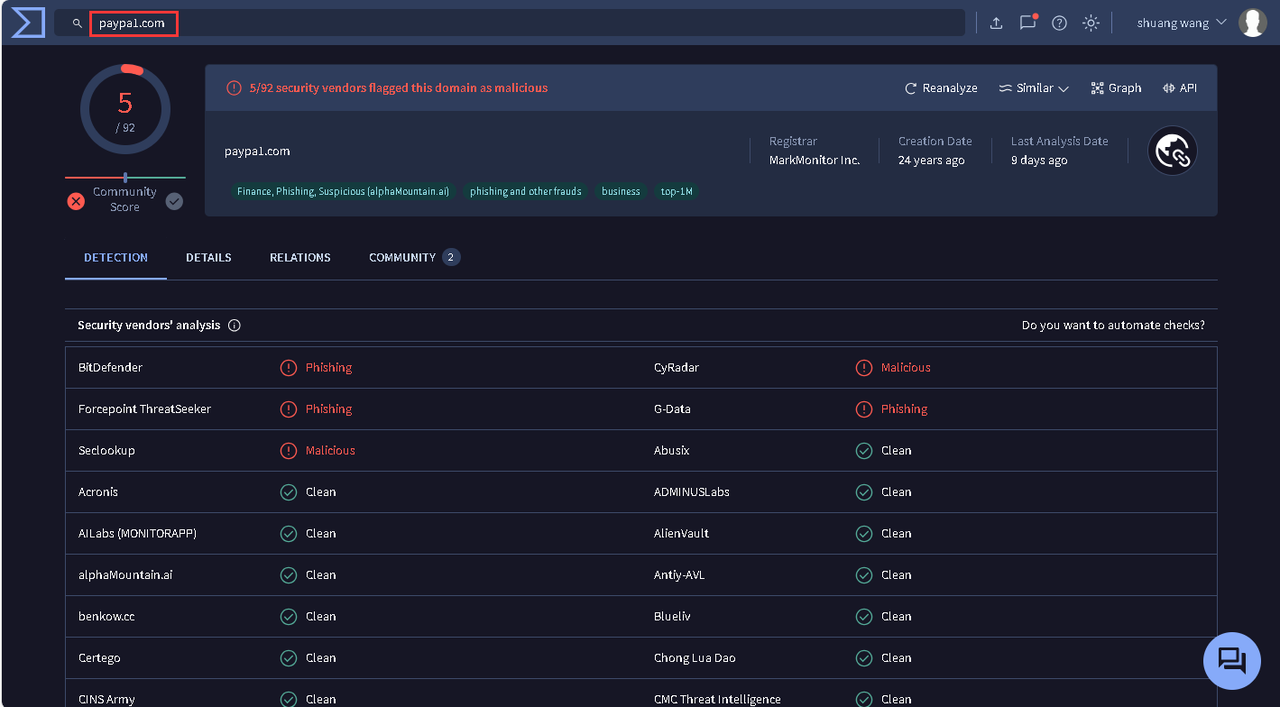Vote malicious with the red X icon
The width and height of the screenshot is (1280, 707).
[x=76, y=201]
